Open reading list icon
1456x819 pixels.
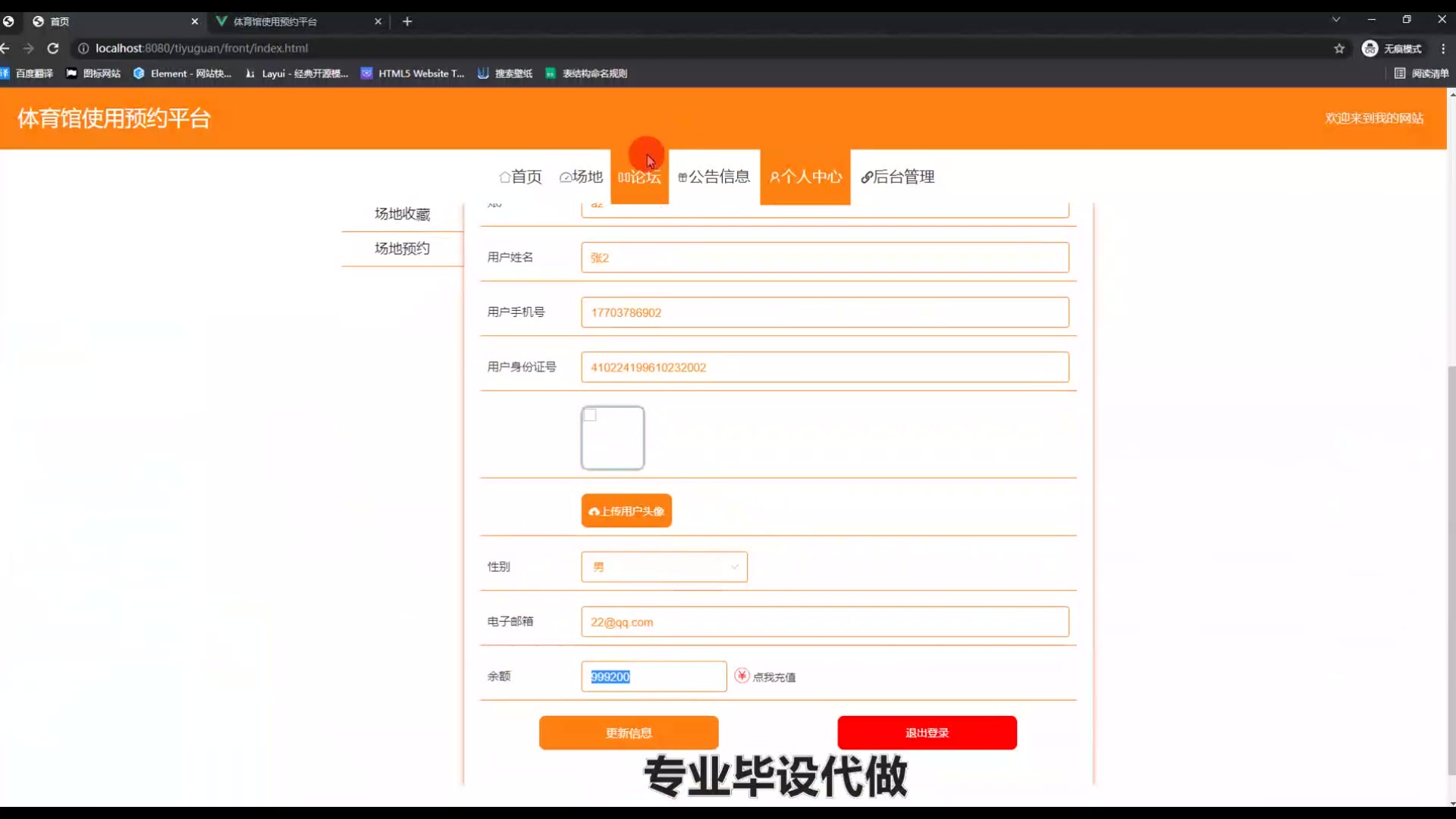click(1400, 74)
